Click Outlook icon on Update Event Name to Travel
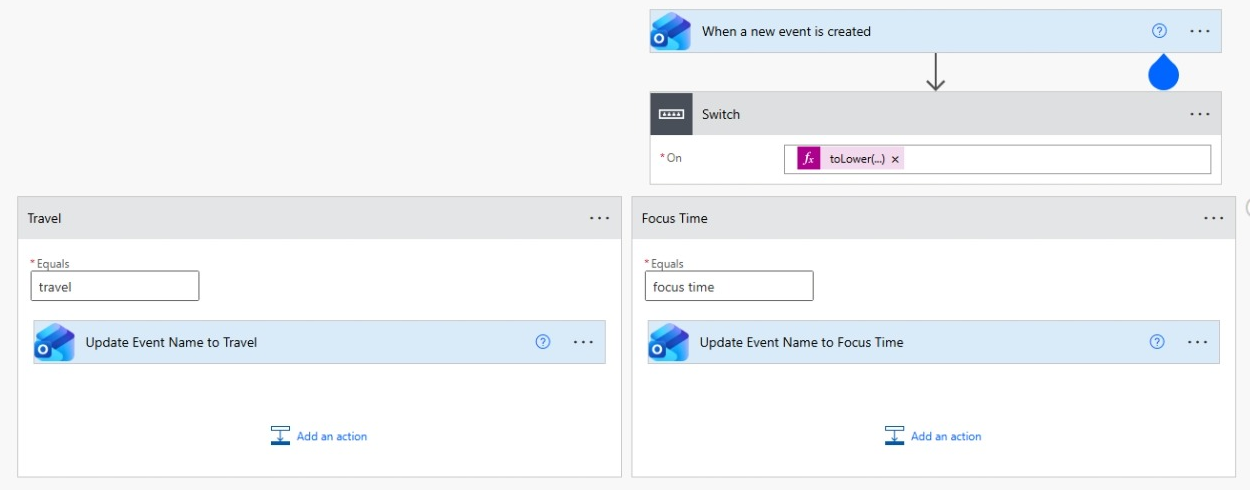The width and height of the screenshot is (1250, 490). pos(54,342)
